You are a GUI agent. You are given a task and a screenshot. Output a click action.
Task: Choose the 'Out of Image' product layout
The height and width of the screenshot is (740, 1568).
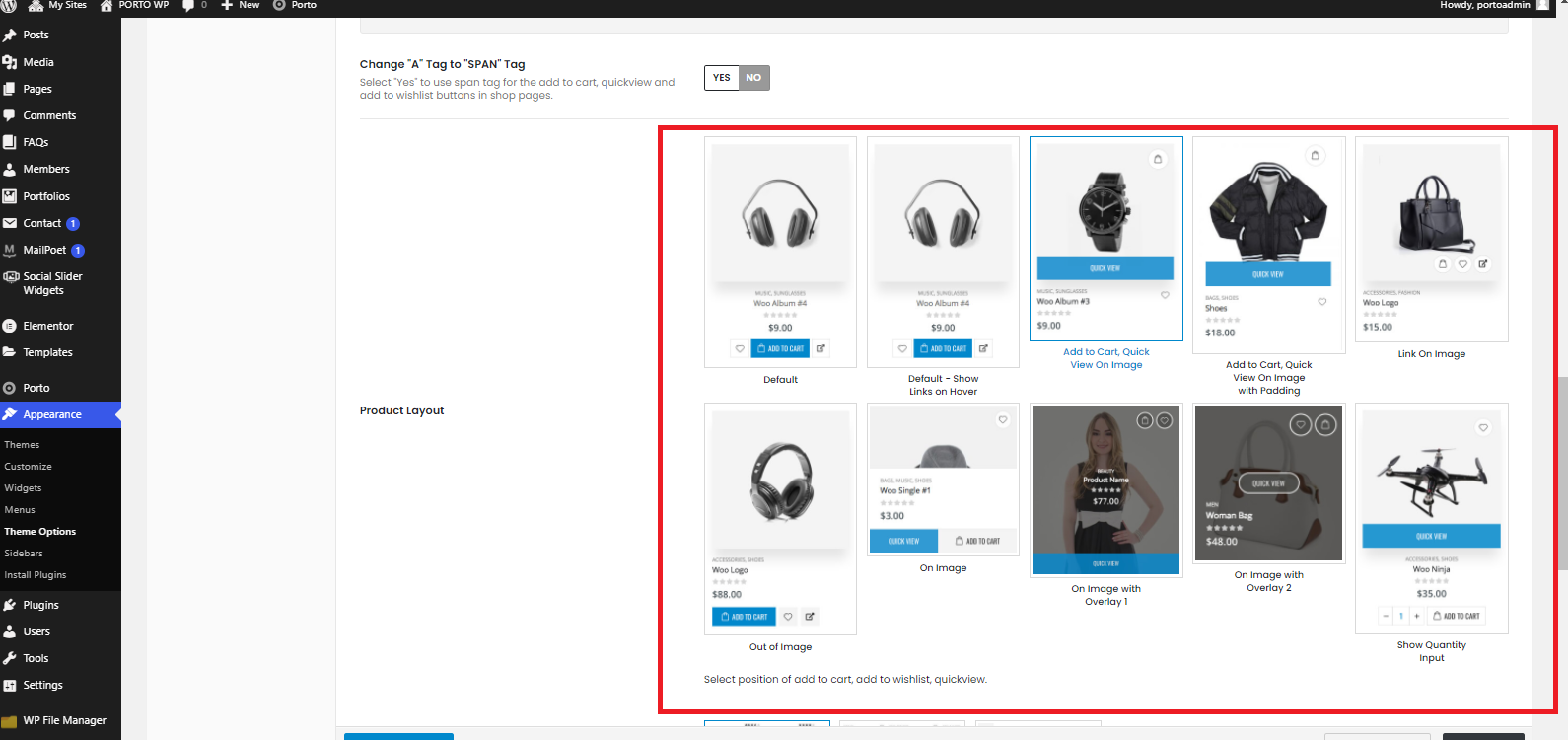[x=780, y=519]
